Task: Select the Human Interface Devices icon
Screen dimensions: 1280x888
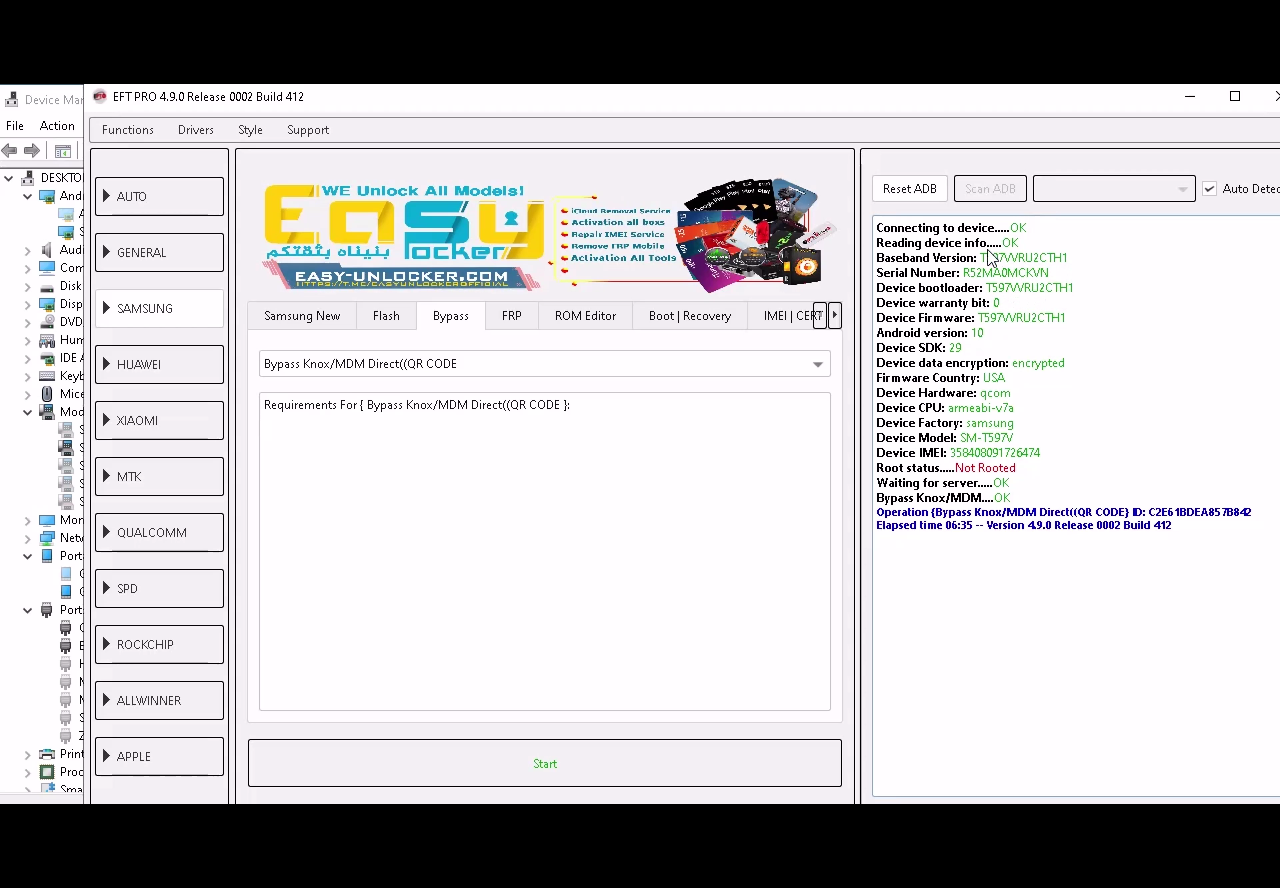Action: 47,340
